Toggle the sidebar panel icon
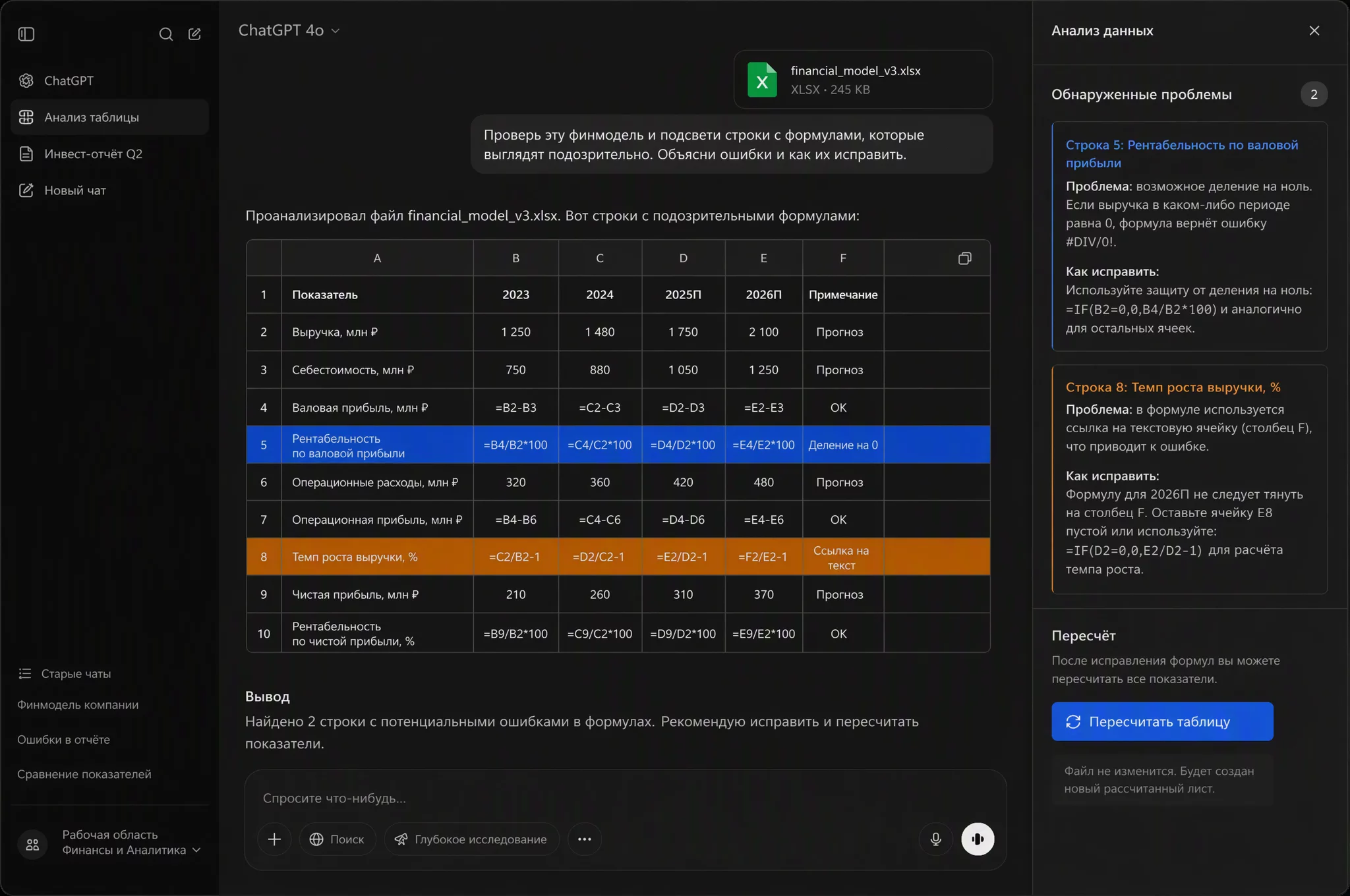The image size is (1350, 896). pos(26,34)
